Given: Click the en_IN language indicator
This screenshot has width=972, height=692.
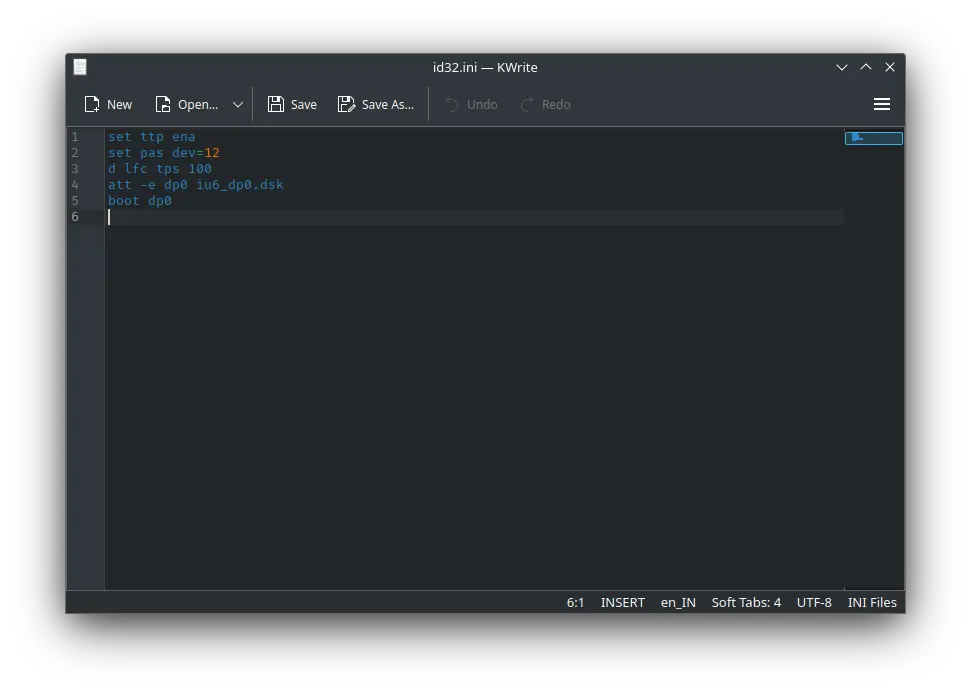Looking at the screenshot, I should tap(678, 602).
